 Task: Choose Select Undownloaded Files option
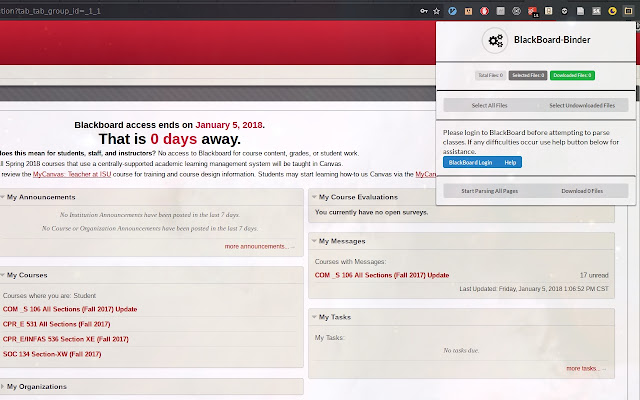coord(582,105)
